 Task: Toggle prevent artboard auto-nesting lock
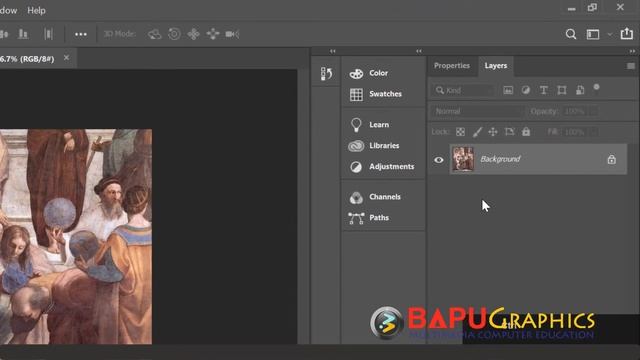tap(509, 132)
